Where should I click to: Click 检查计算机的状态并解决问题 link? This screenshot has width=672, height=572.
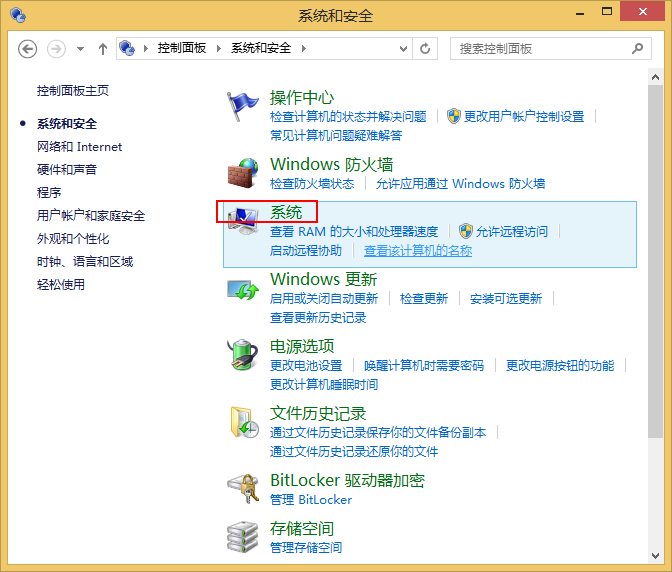click(x=348, y=116)
